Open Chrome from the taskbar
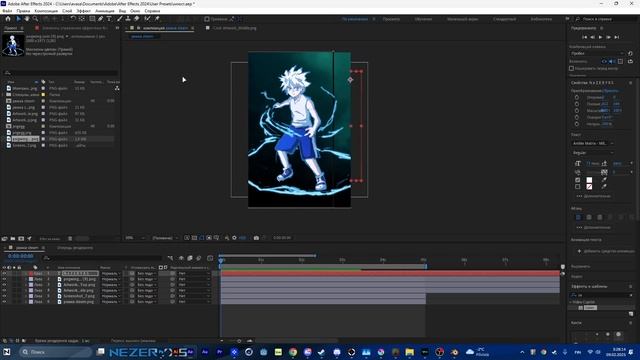This screenshot has height=360, width=640. (x=293, y=352)
